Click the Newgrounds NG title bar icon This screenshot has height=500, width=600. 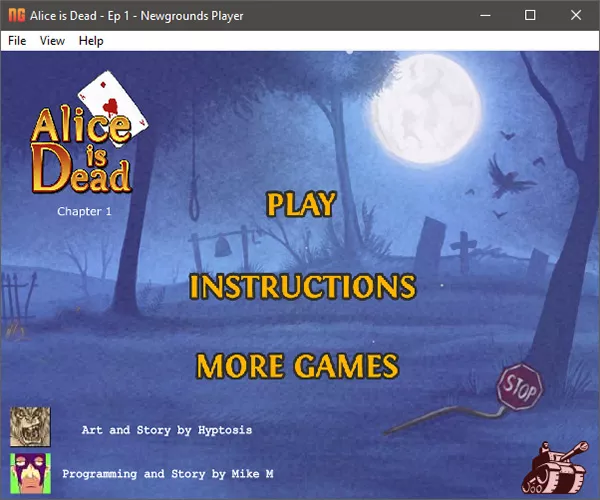tap(16, 15)
